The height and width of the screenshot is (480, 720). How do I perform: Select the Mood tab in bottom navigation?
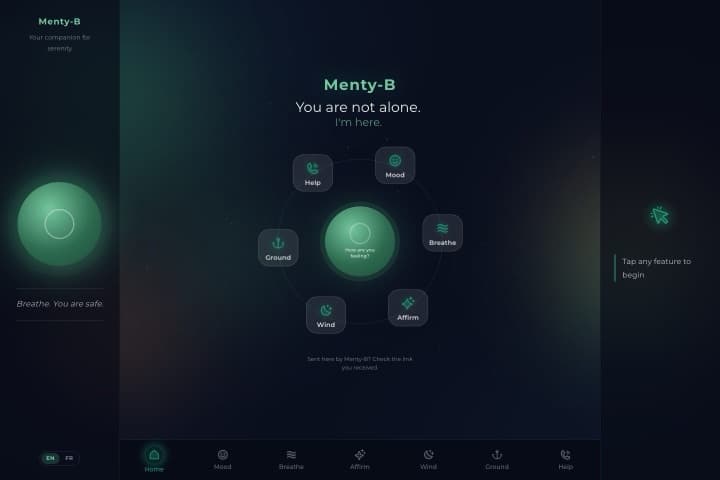click(x=223, y=459)
